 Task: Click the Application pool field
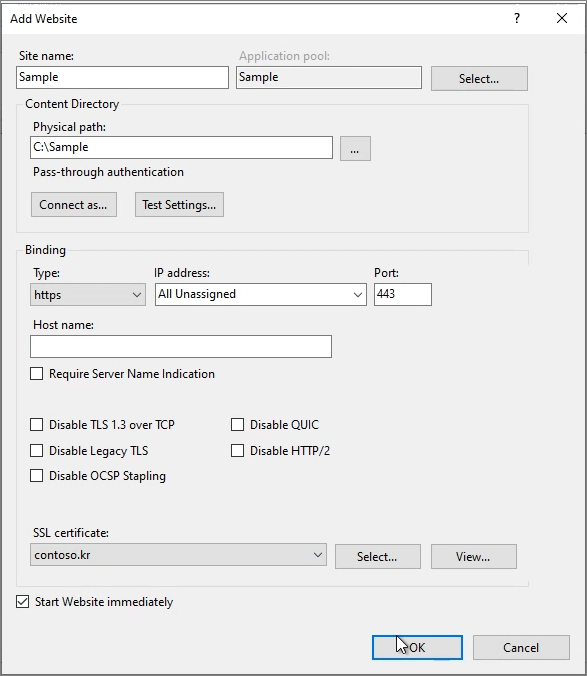(x=329, y=78)
